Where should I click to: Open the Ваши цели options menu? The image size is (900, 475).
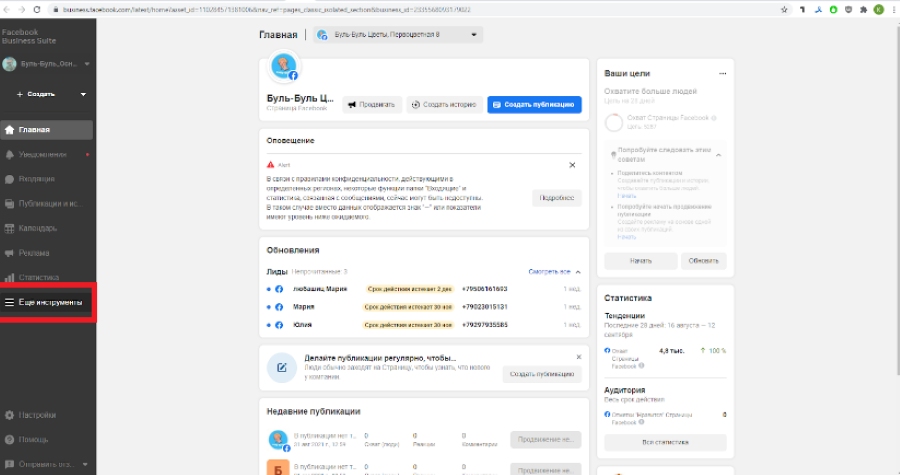[x=723, y=73]
